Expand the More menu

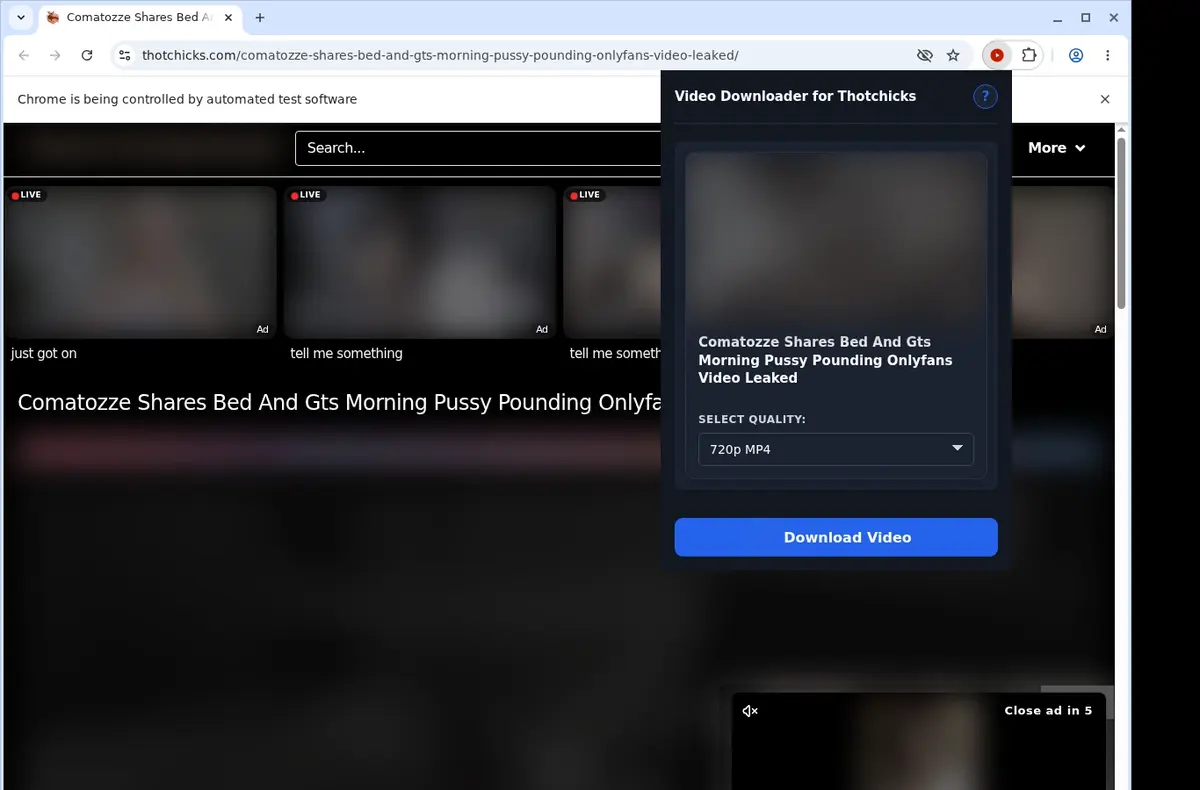pos(1057,148)
